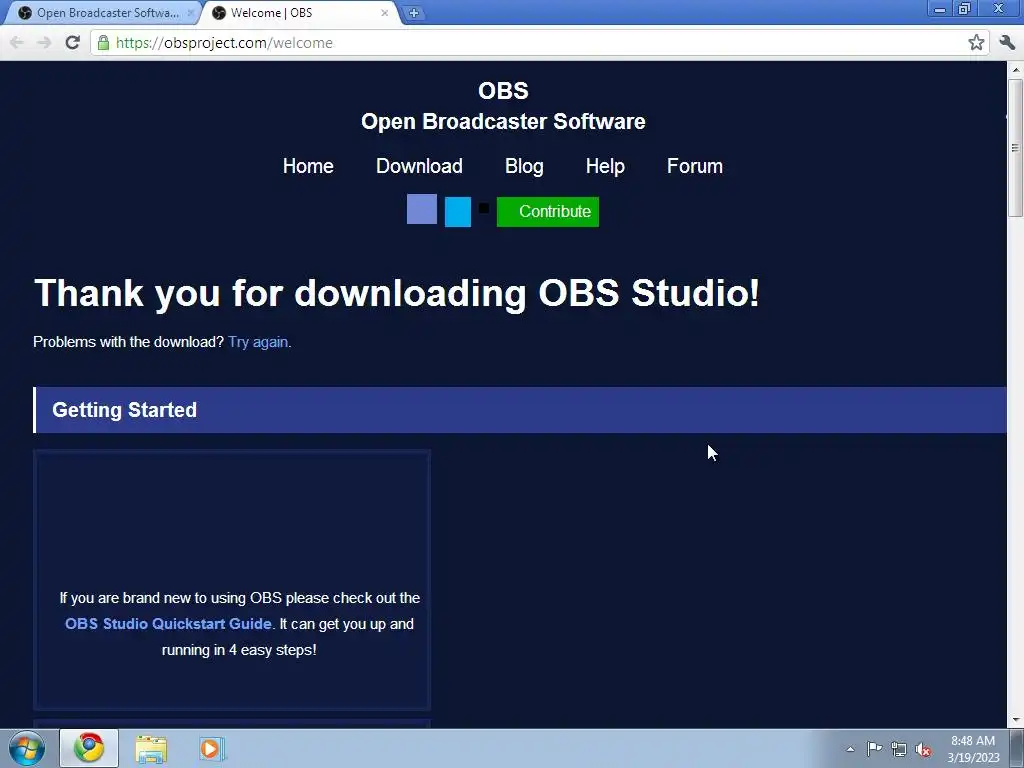Click the Try again download link
This screenshot has width=1024, height=768.
[258, 342]
